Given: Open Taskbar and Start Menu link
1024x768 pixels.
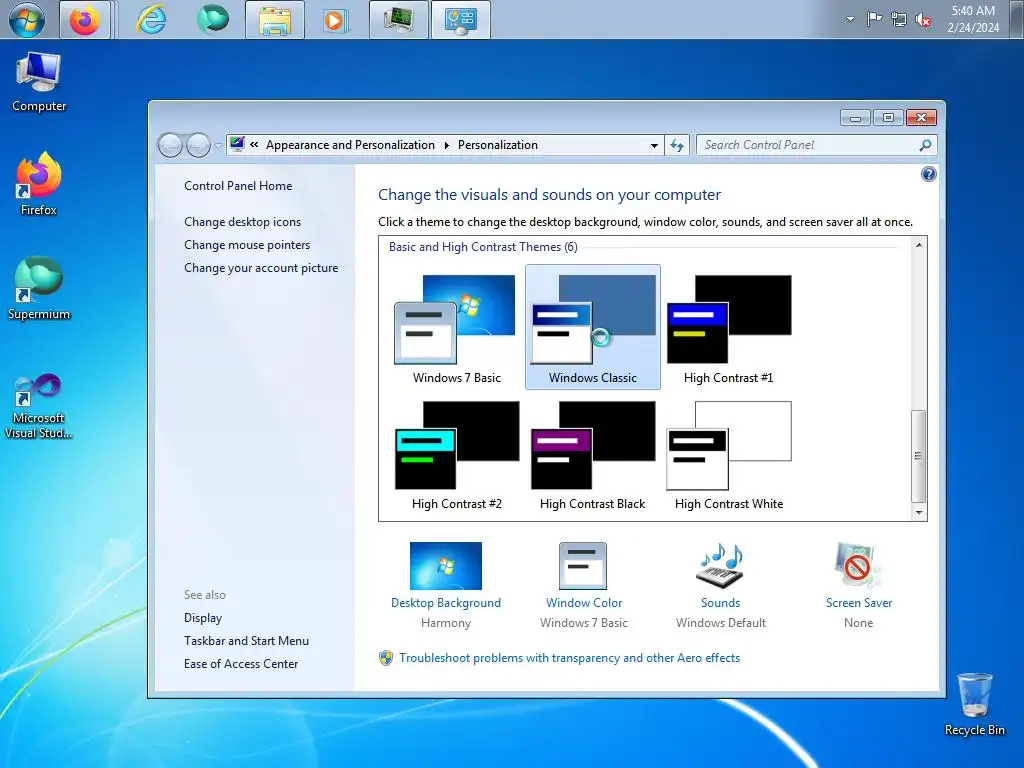Looking at the screenshot, I should point(246,641).
